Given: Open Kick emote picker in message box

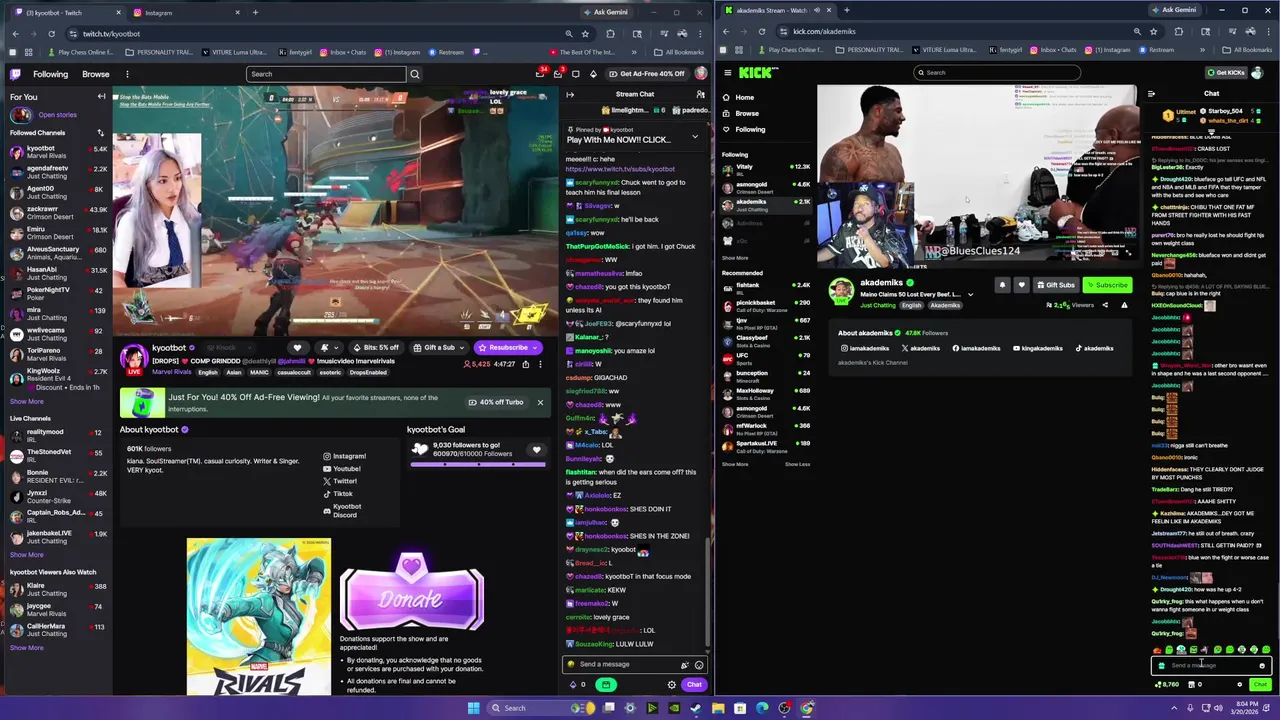Looking at the screenshot, I should pyautogui.click(x=1262, y=666).
